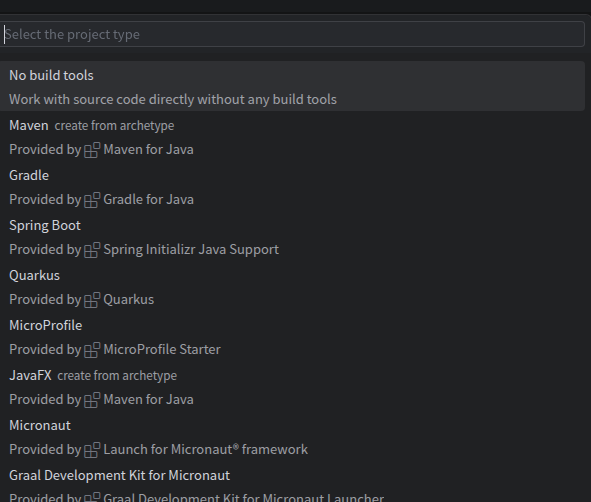Click the extension icon next to Gradle for Java
The image size is (591, 502).
point(92,200)
